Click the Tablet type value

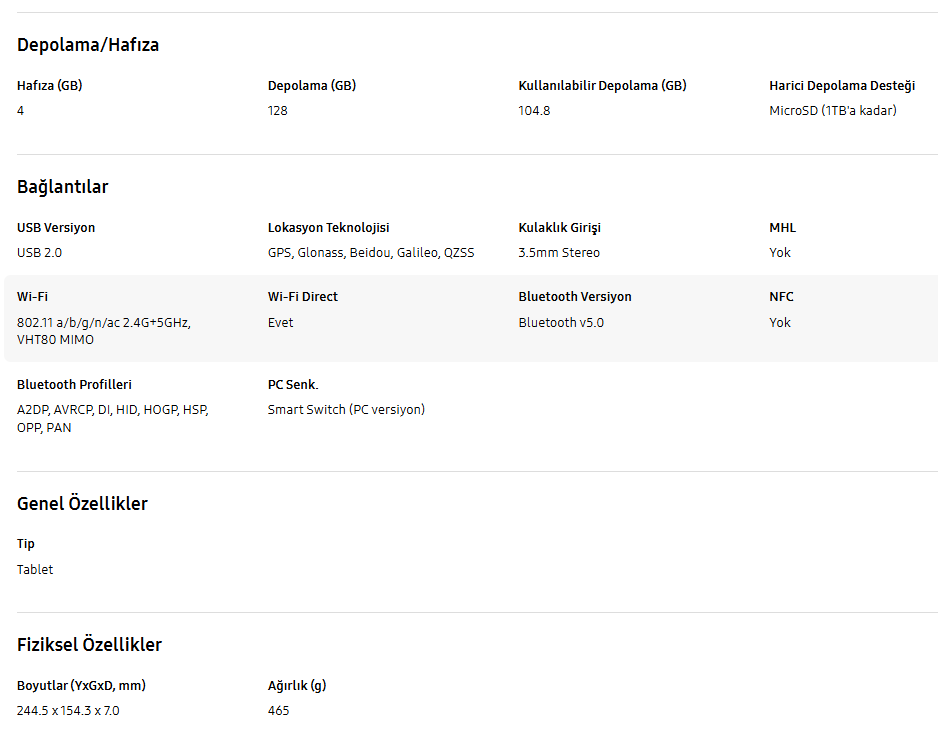point(35,570)
